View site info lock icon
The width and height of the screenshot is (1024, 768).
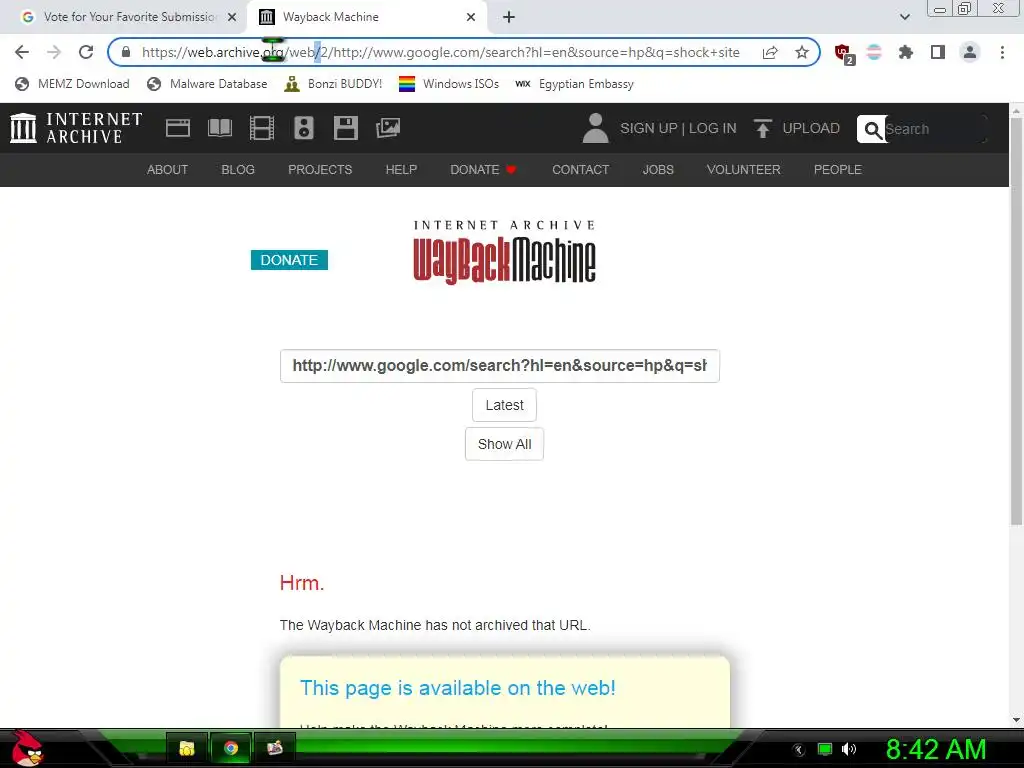[x=126, y=52]
